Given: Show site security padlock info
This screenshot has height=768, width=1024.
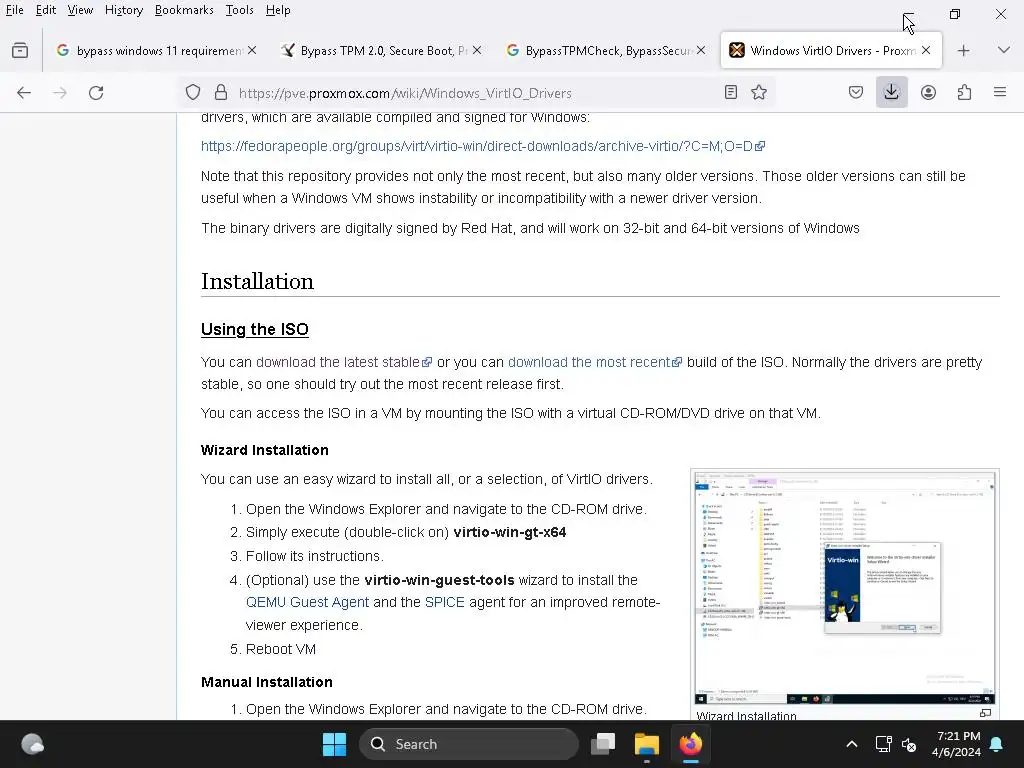Looking at the screenshot, I should pyautogui.click(x=221, y=93).
